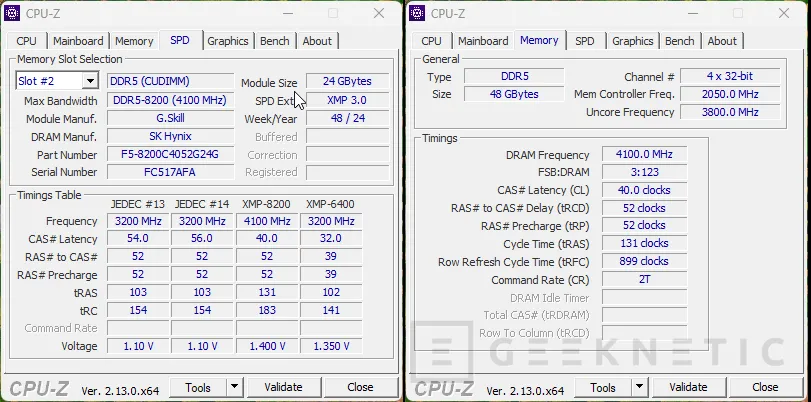Click CPU-Z app icon in right window title bar
The width and height of the screenshot is (811, 402).
[x=417, y=13]
